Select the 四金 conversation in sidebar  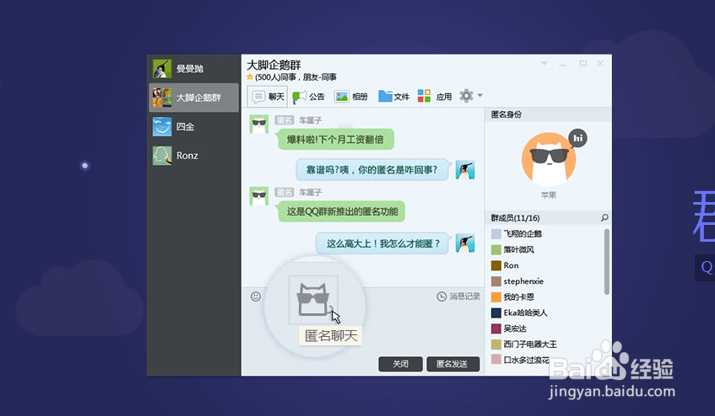coord(194,126)
